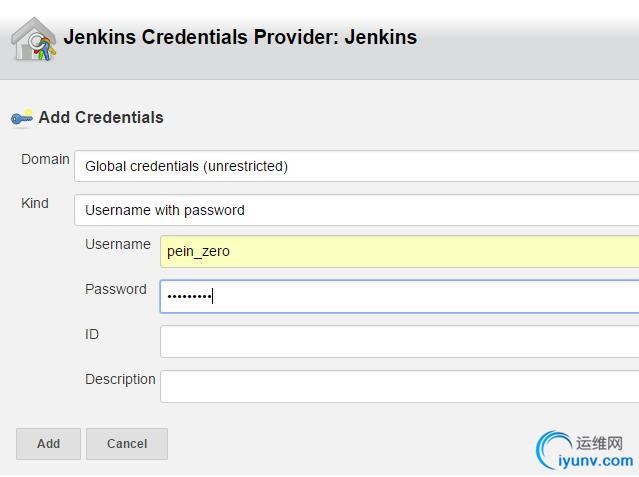This screenshot has width=639, height=477.
Task: Open the Kind dropdown showing Username with password
Action: click(357, 210)
